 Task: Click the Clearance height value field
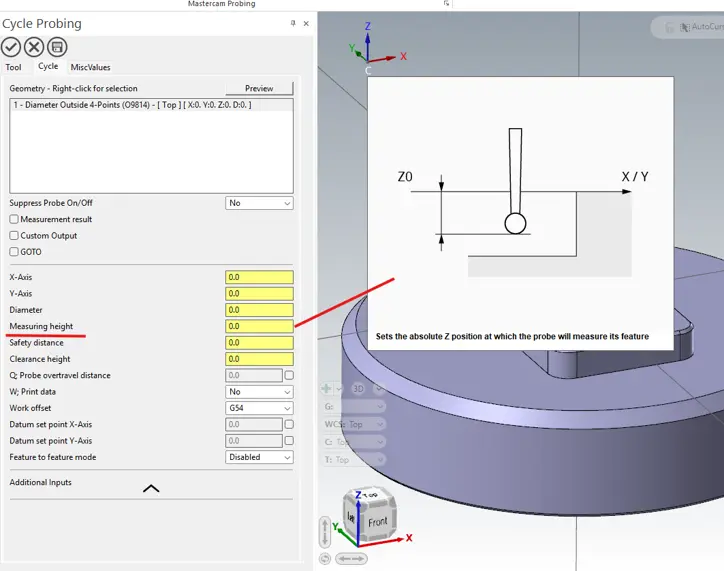point(259,359)
